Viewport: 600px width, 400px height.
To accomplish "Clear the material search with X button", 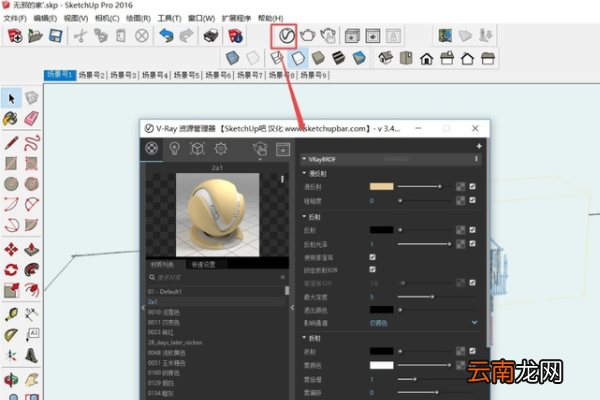I will pyautogui.click(x=282, y=277).
